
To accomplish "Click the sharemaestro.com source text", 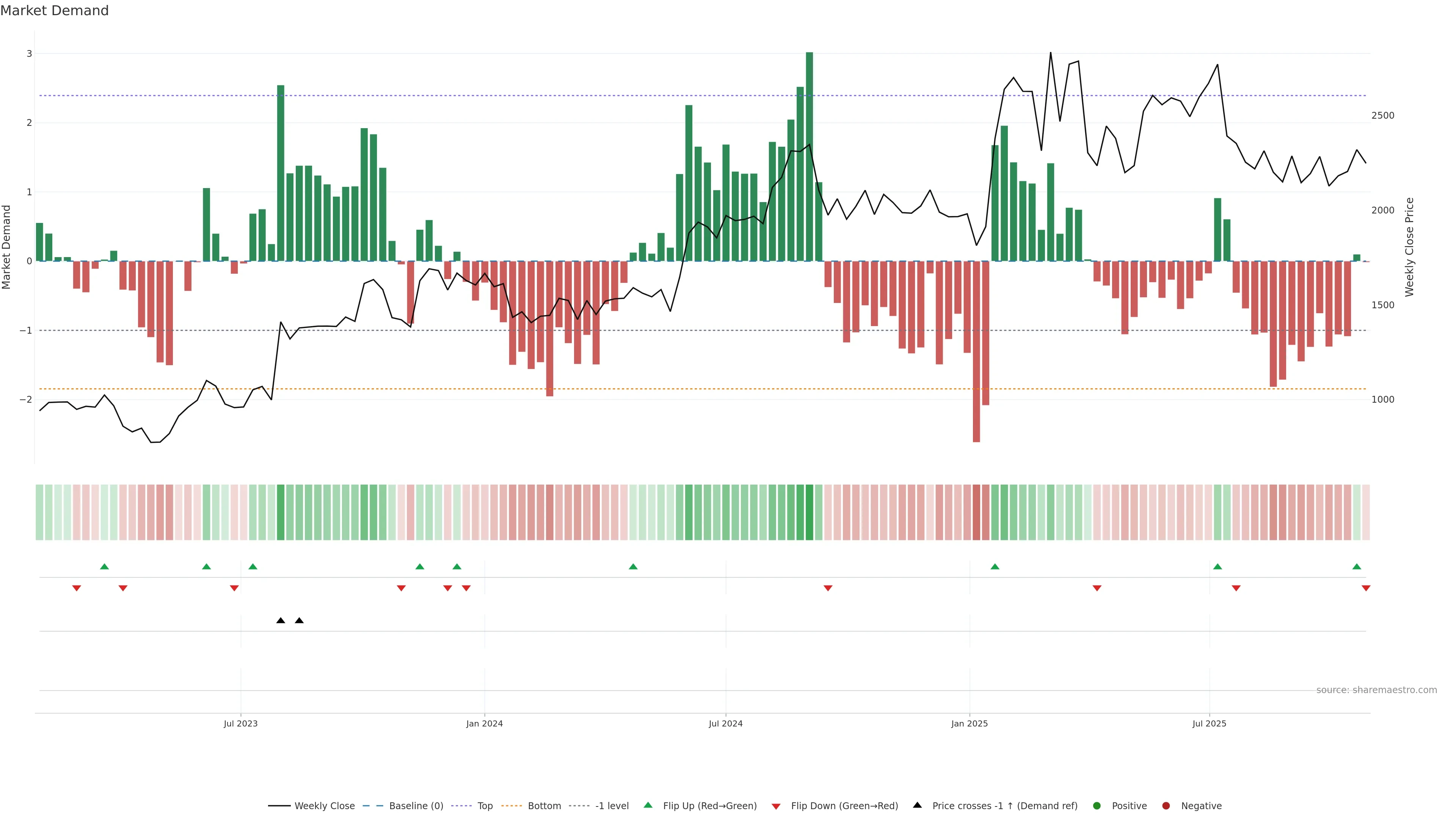I will tap(1376, 690).
